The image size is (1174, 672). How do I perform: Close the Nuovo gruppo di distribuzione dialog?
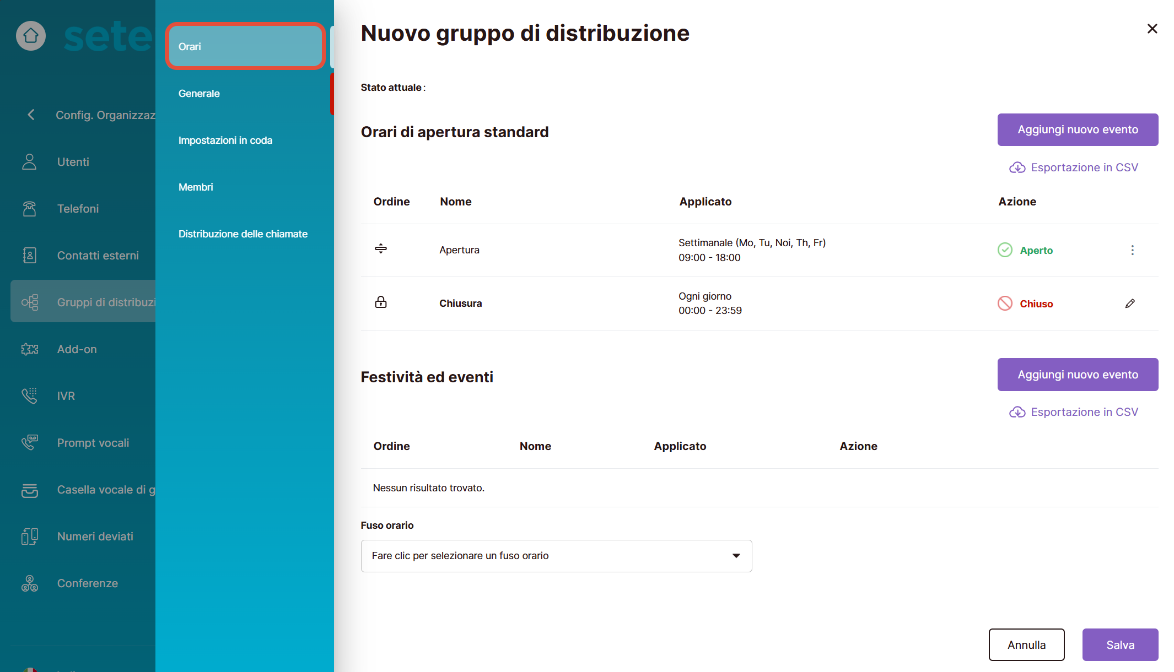pos(1152,28)
